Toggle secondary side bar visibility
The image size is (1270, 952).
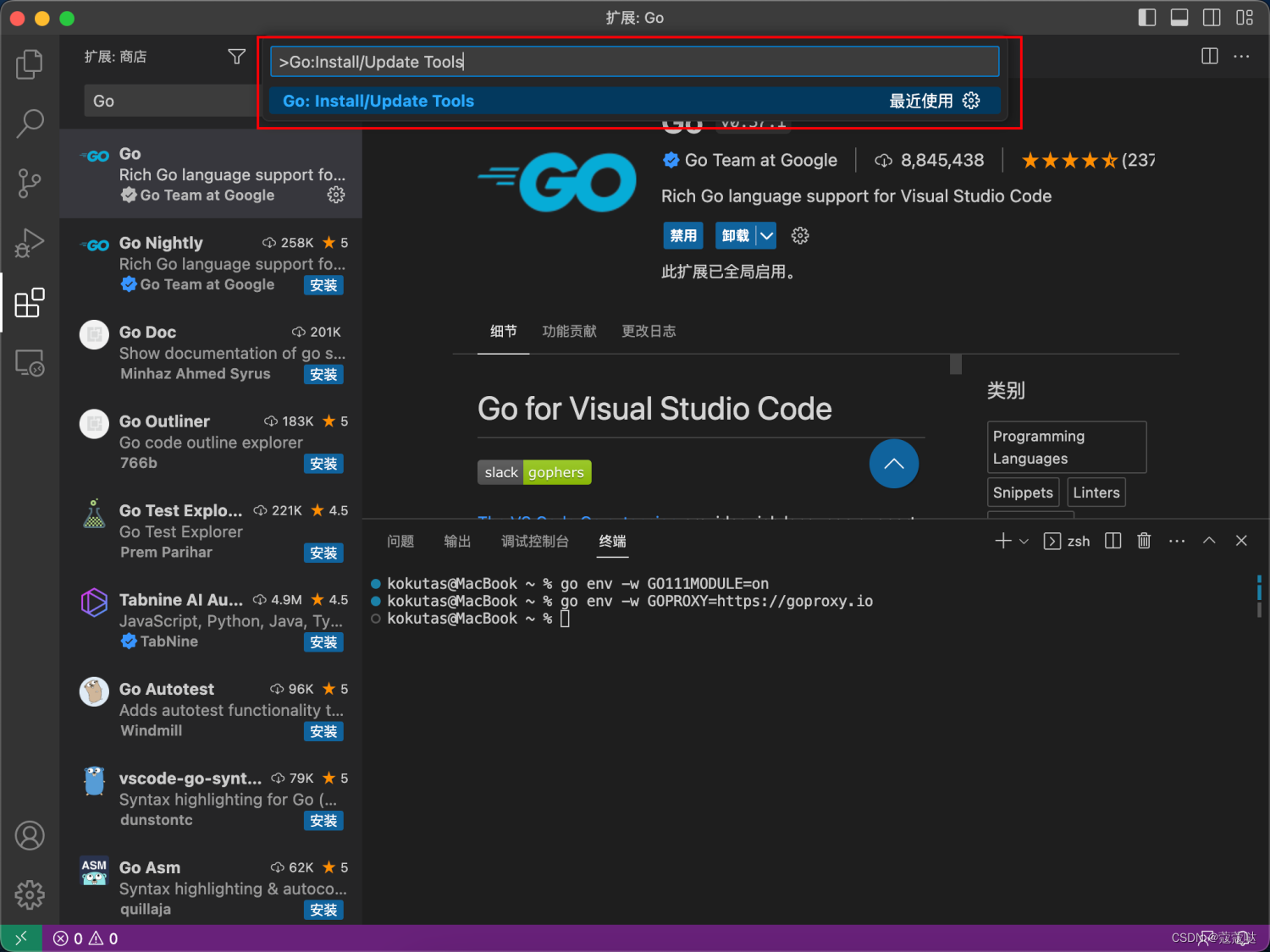pyautogui.click(x=1212, y=18)
